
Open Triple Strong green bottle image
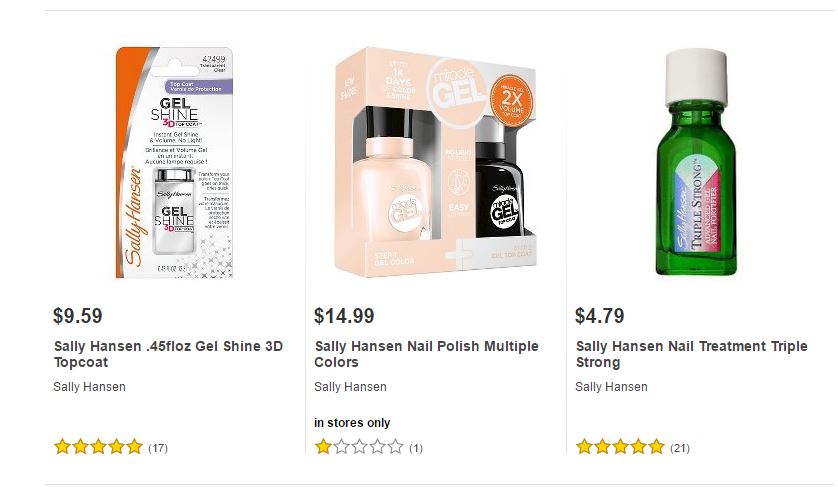point(696,162)
